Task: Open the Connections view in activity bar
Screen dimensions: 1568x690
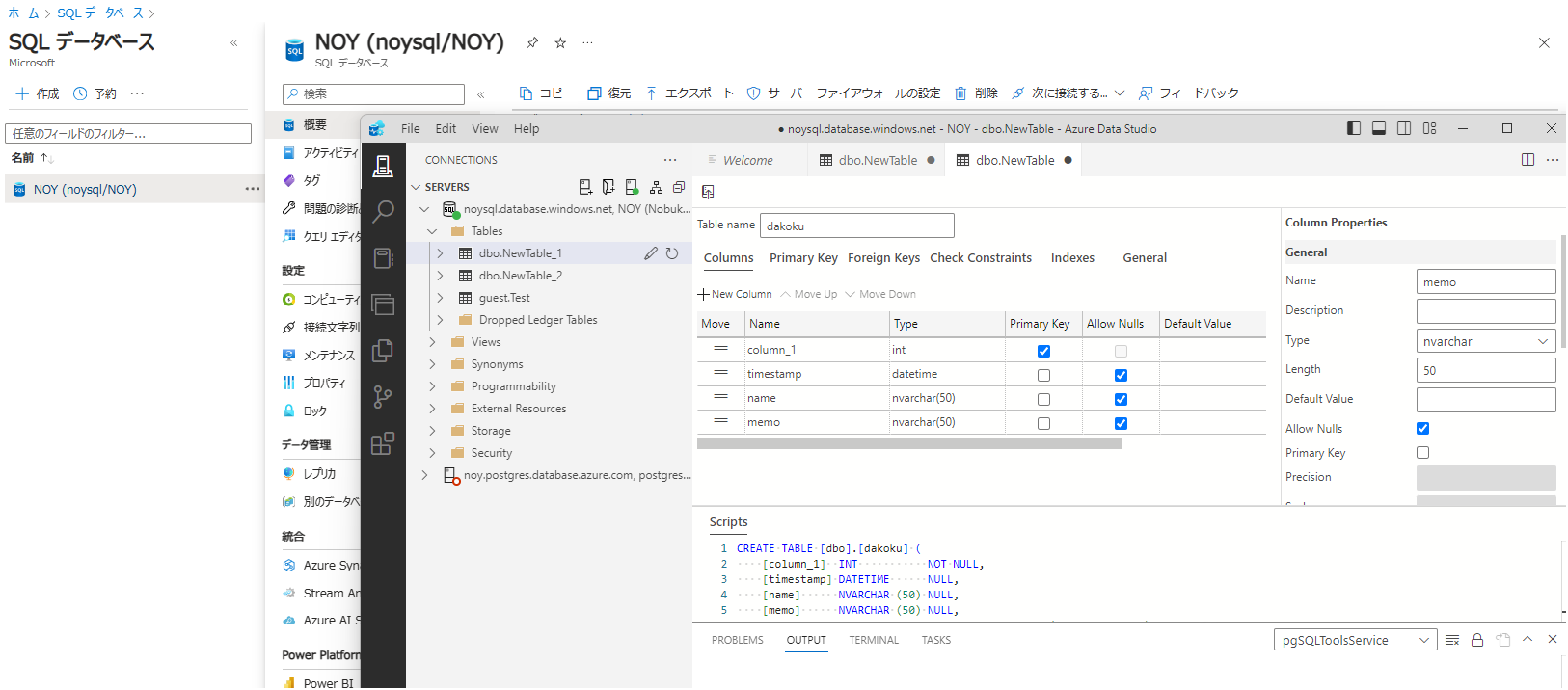Action: point(383,166)
